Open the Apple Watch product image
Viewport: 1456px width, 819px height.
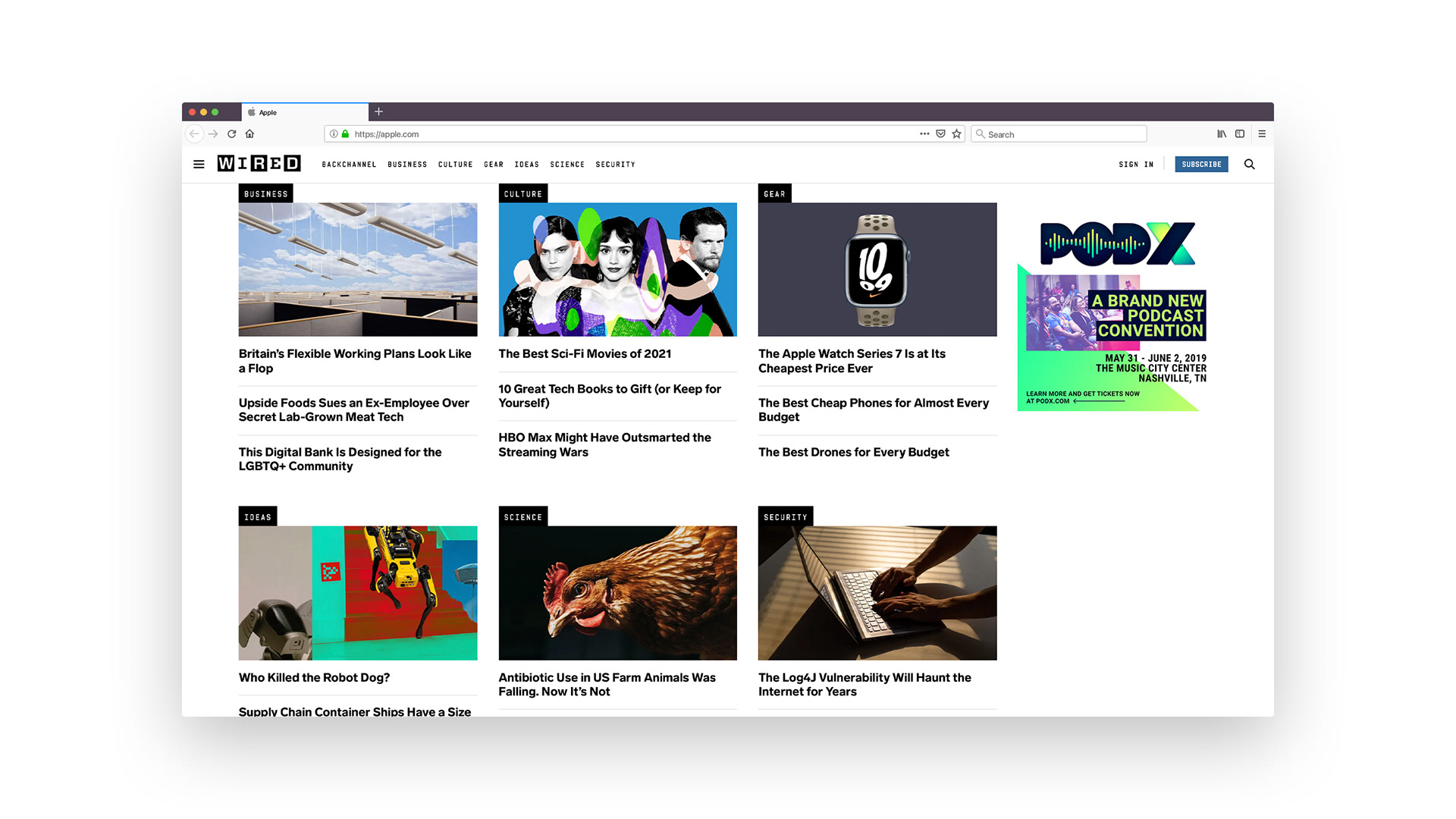877,269
